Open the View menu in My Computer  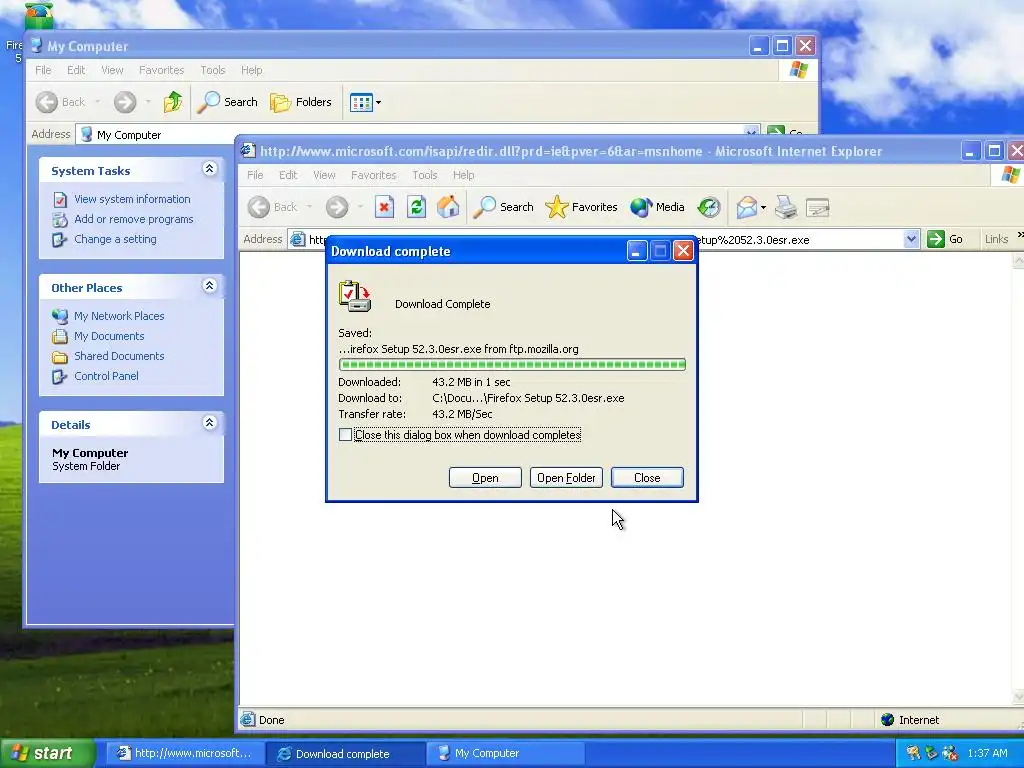coord(112,70)
